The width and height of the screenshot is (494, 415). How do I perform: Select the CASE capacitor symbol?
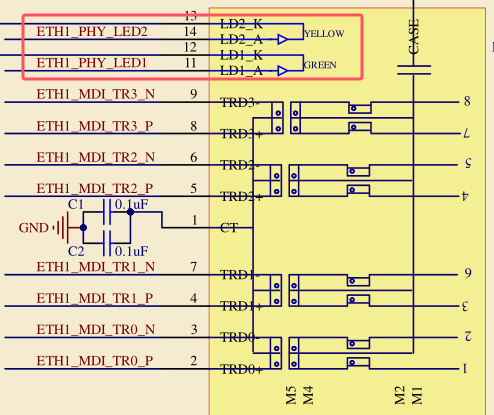point(414,70)
